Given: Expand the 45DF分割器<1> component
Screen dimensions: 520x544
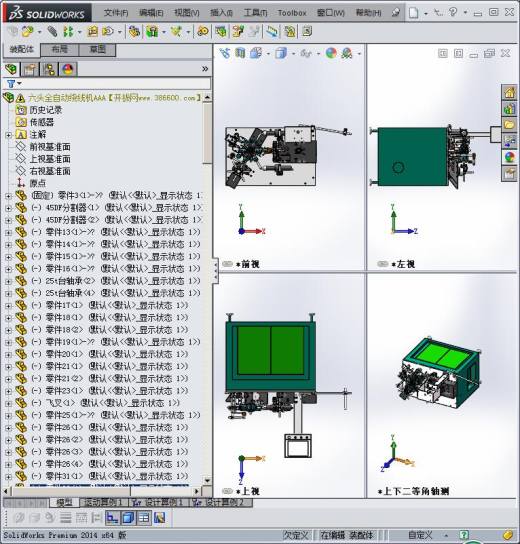Looking at the screenshot, I should (x=9, y=208).
